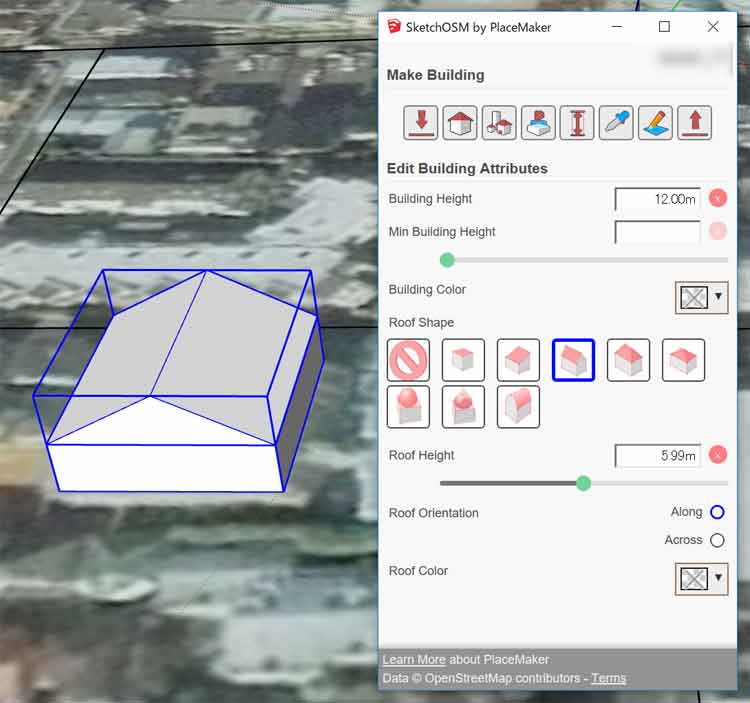
Task: Click the single house make-building icon
Action: pos(460,123)
